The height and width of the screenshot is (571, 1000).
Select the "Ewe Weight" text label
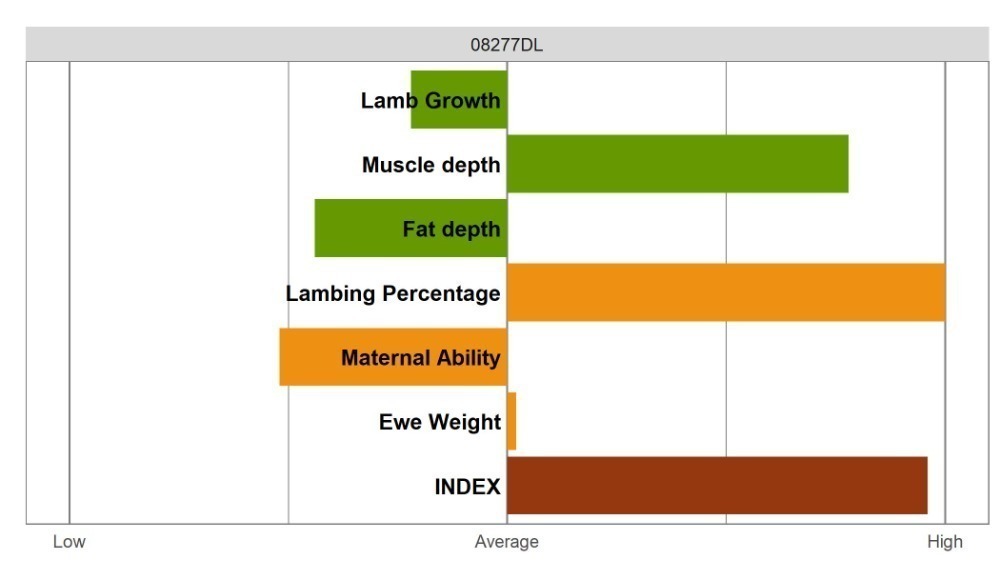(439, 422)
